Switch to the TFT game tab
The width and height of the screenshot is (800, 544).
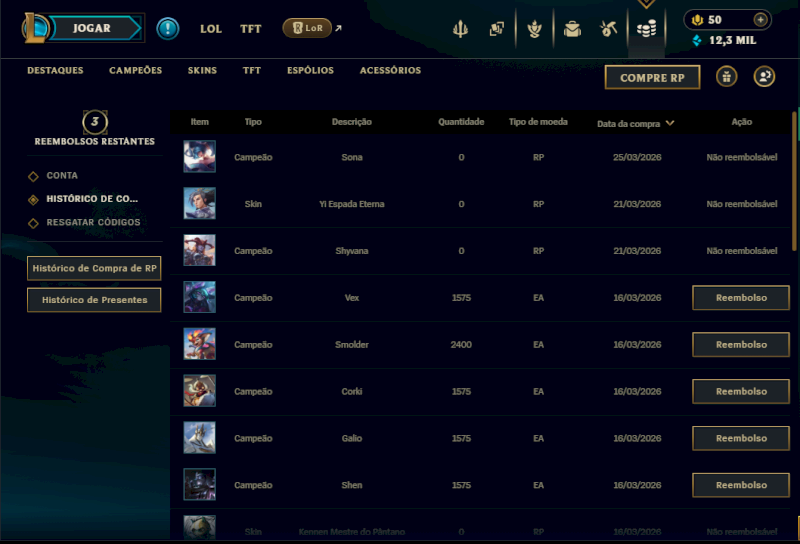point(251,29)
